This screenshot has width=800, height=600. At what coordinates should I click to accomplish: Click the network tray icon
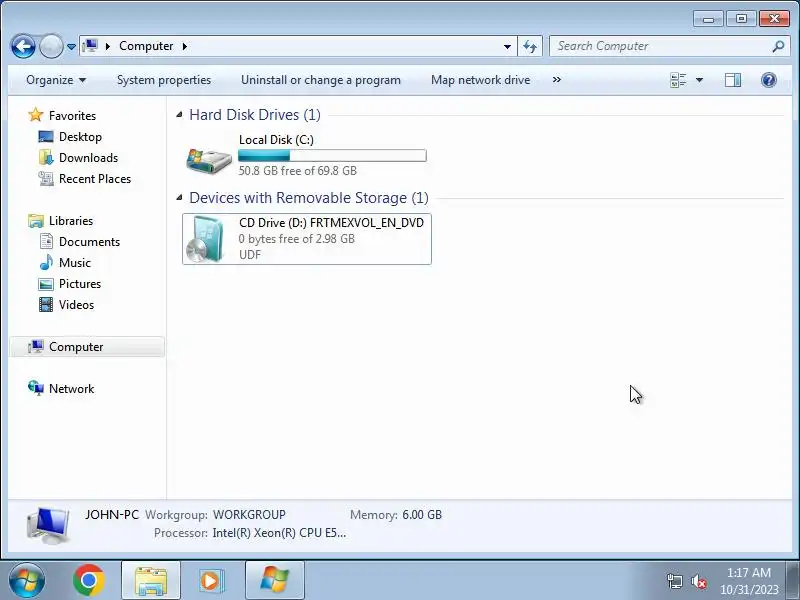[674, 581]
